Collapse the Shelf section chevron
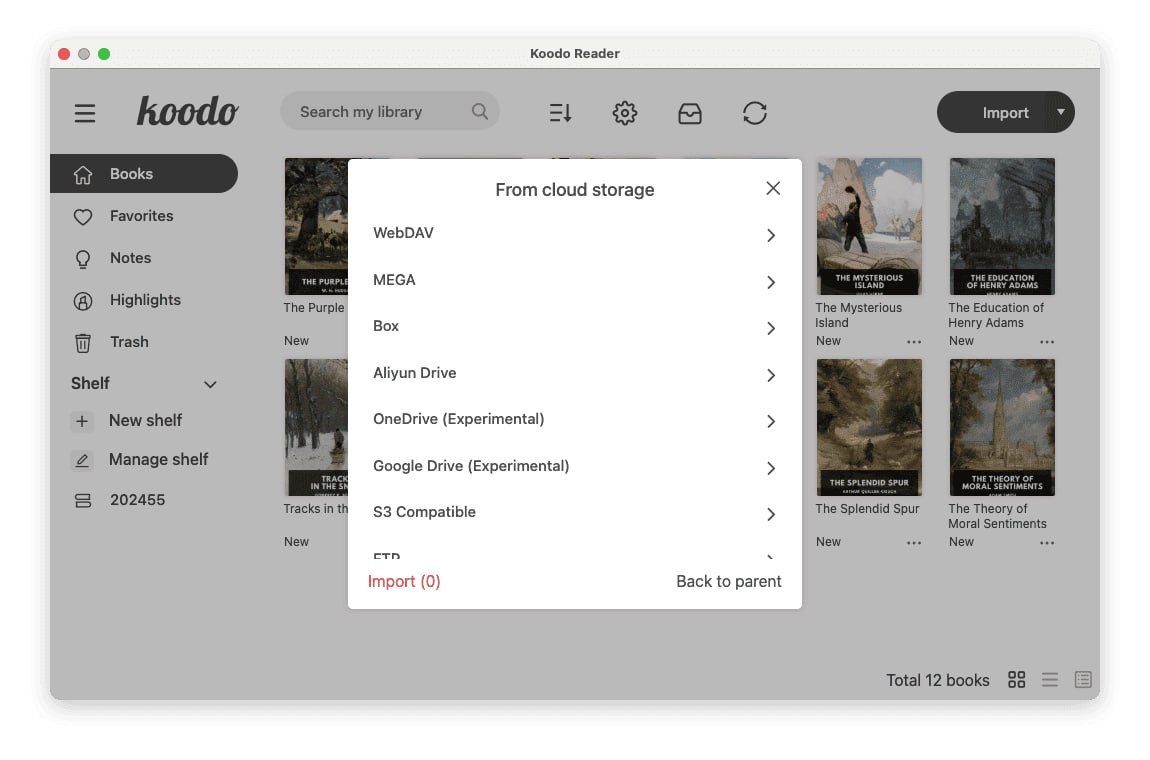This screenshot has width=1150, height=760. click(210, 384)
